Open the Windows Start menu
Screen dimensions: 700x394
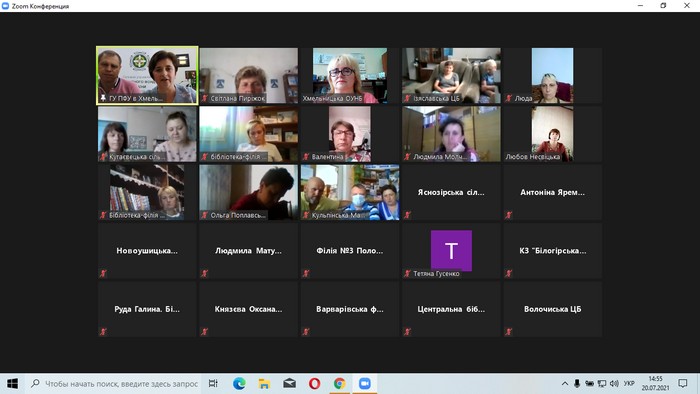tap(12, 383)
